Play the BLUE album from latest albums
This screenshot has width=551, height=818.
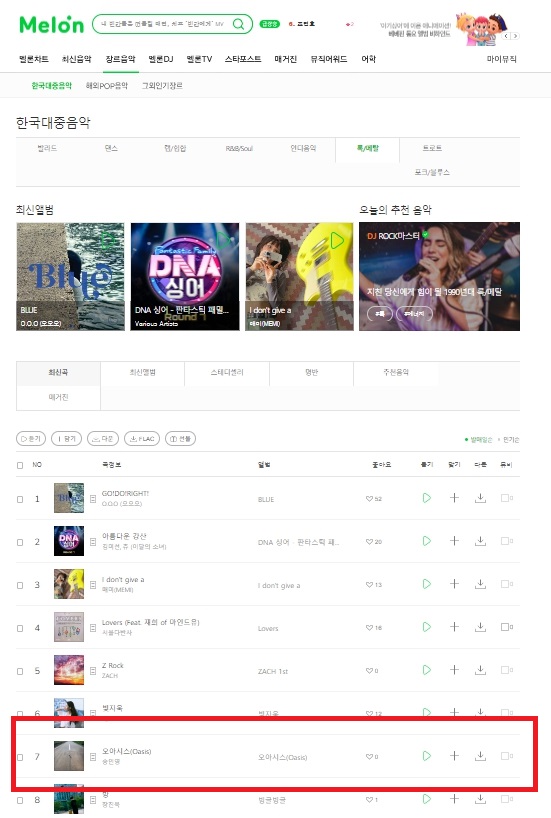[107, 240]
